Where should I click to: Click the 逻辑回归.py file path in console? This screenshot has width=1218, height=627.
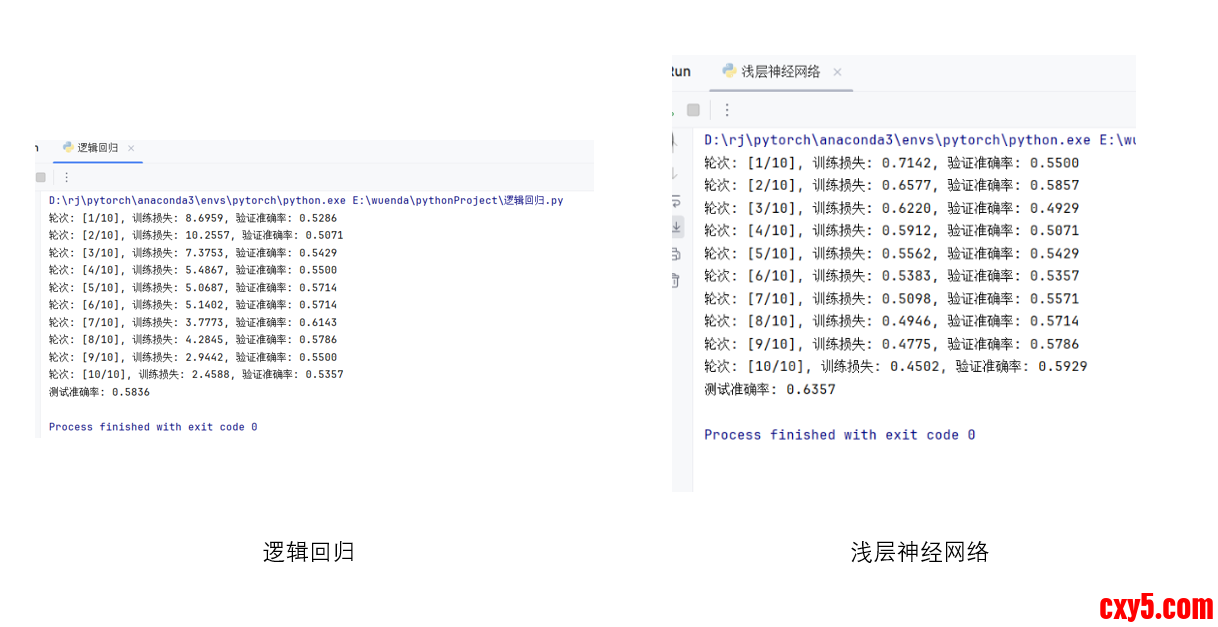coord(532,200)
